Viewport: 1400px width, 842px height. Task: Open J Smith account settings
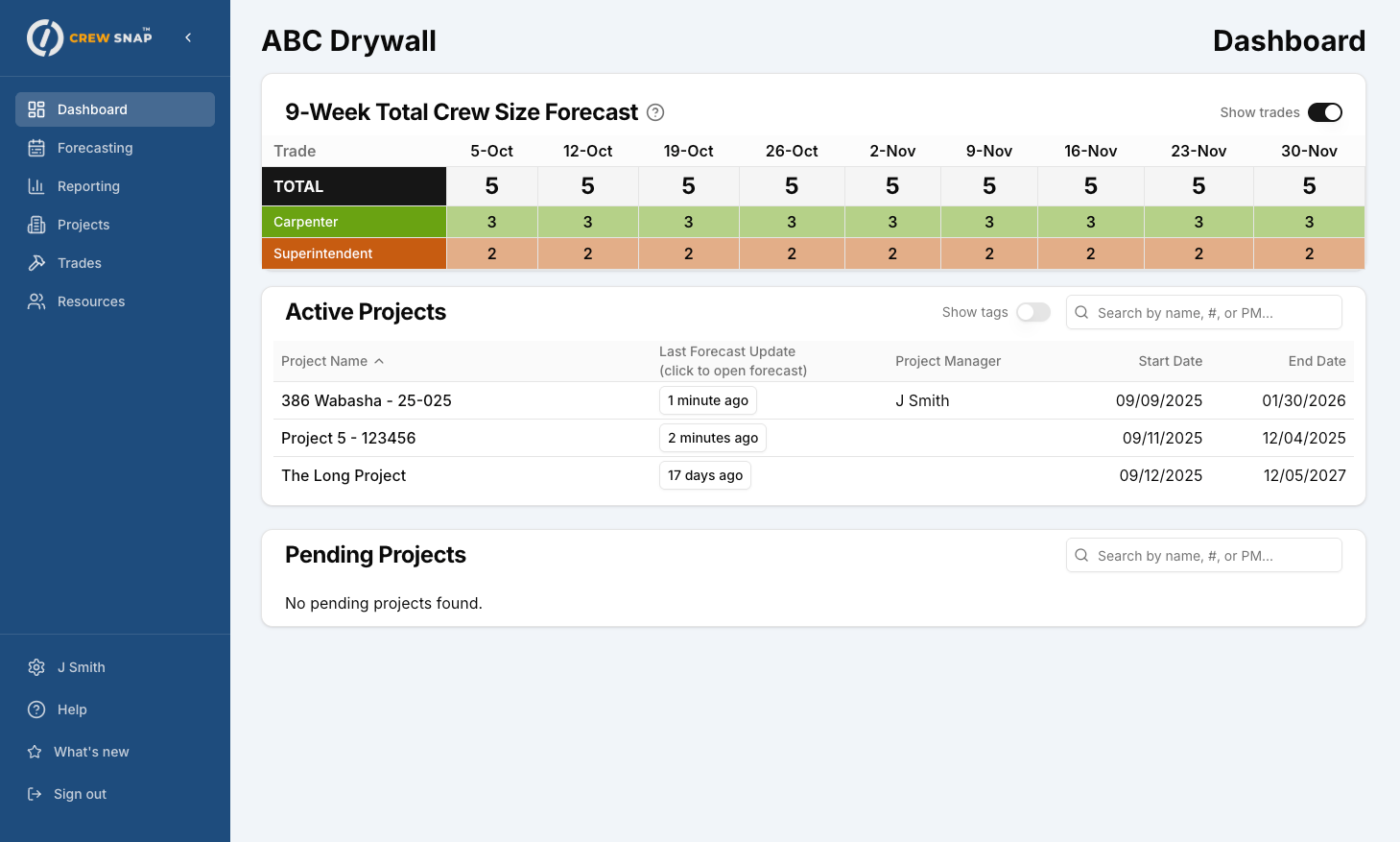click(x=81, y=667)
